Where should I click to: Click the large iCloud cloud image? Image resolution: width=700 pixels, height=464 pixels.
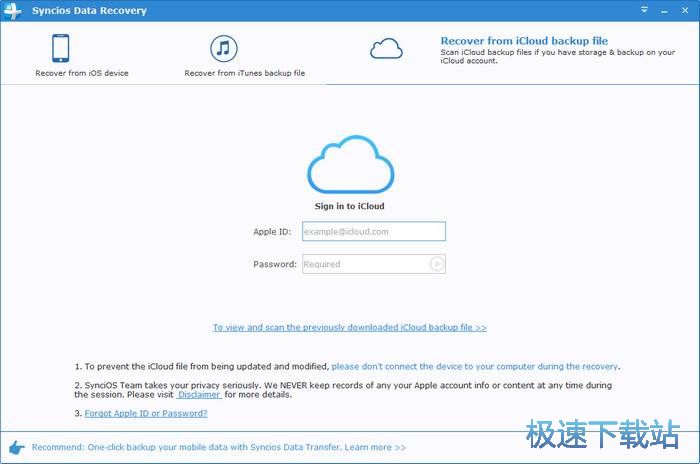[x=350, y=164]
